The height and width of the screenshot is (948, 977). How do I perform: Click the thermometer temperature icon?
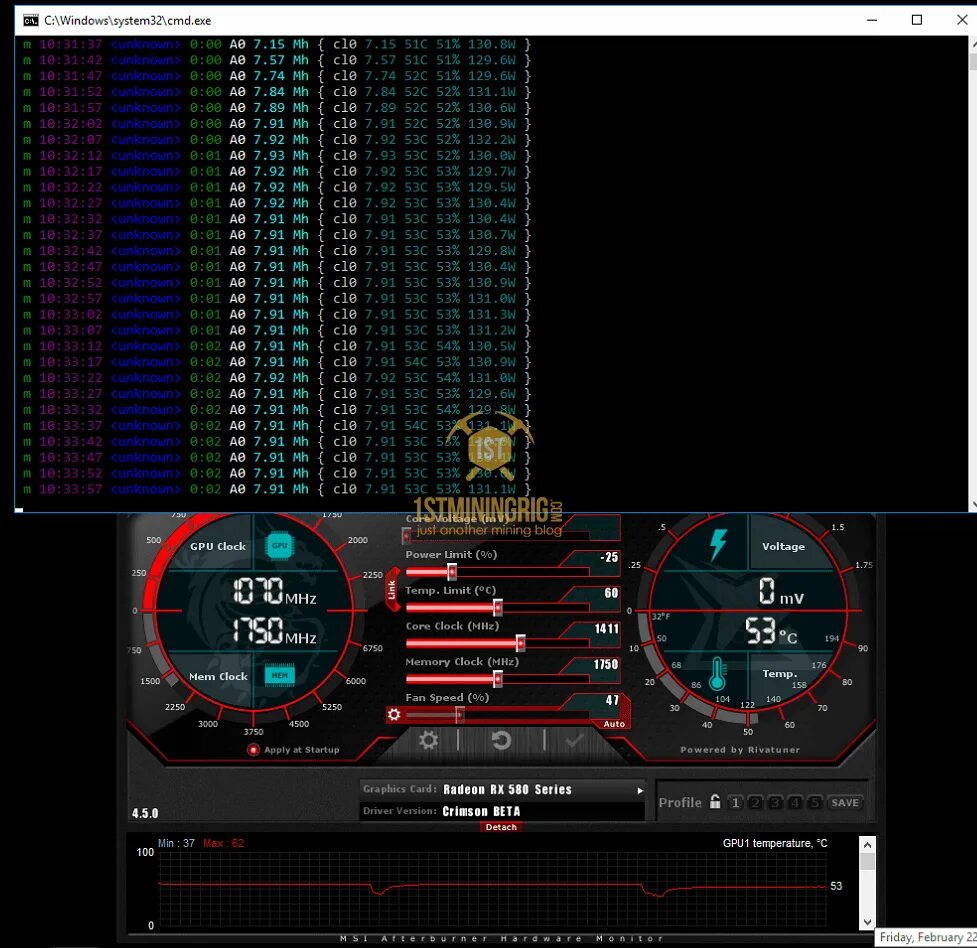(718, 673)
